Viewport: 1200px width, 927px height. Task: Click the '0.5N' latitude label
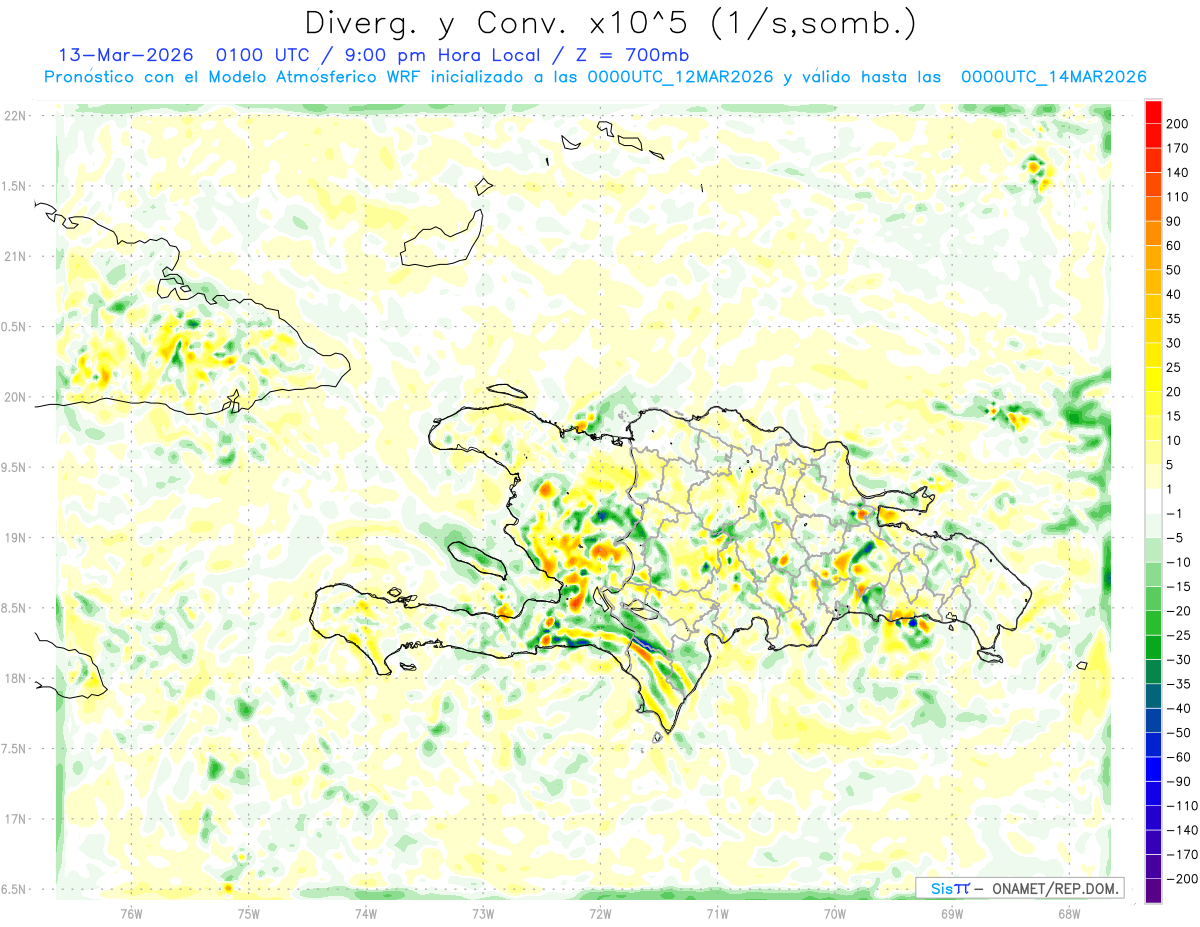click(x=15, y=327)
